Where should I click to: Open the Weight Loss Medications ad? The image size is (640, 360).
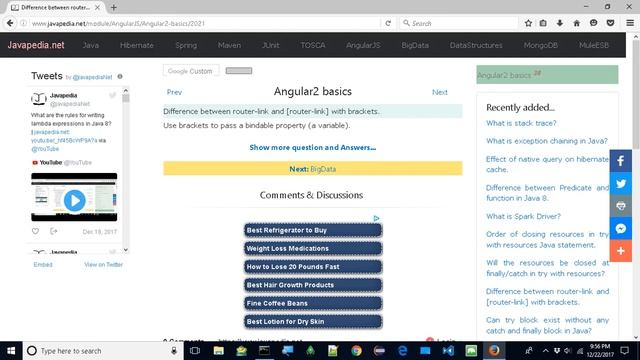click(x=313, y=249)
